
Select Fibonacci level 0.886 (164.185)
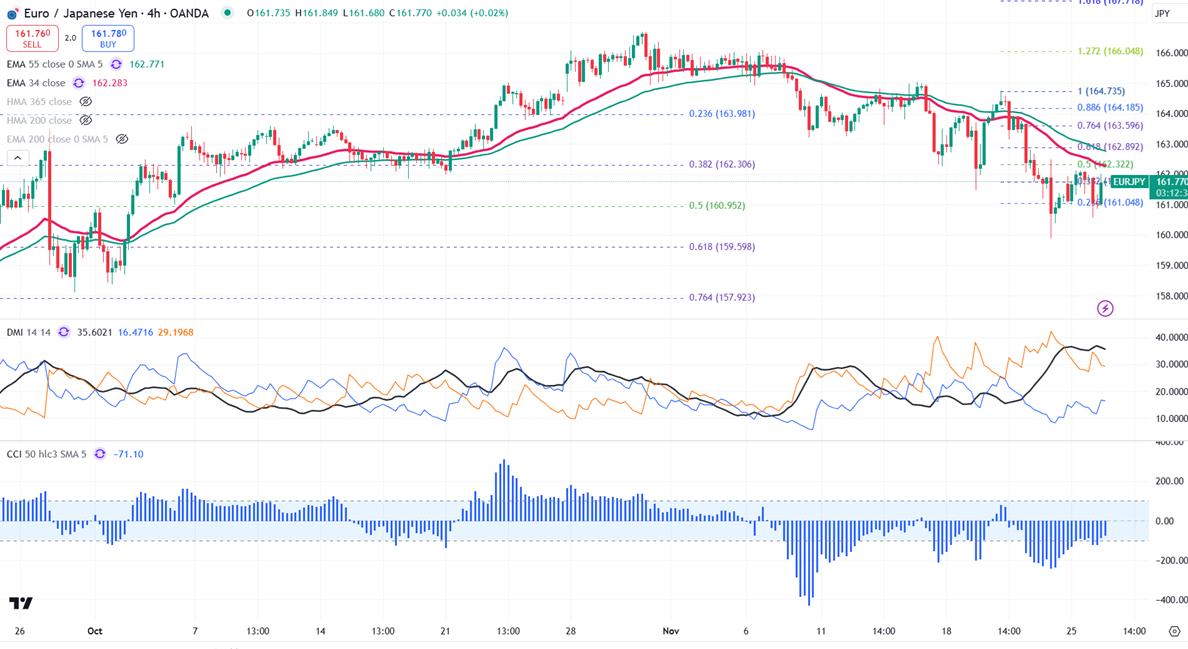coord(1110,108)
